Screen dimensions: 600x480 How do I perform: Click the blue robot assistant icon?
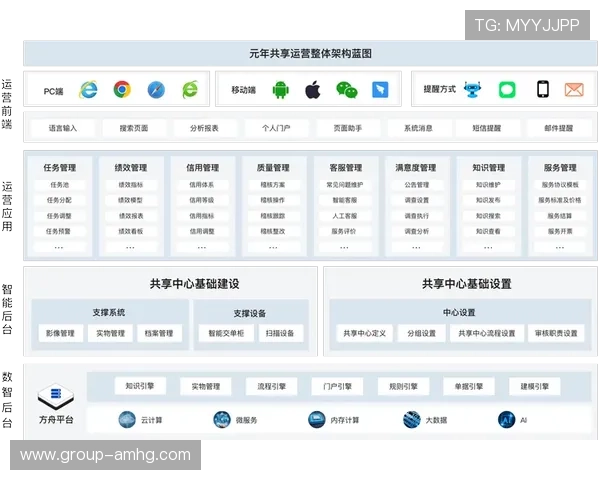473,90
